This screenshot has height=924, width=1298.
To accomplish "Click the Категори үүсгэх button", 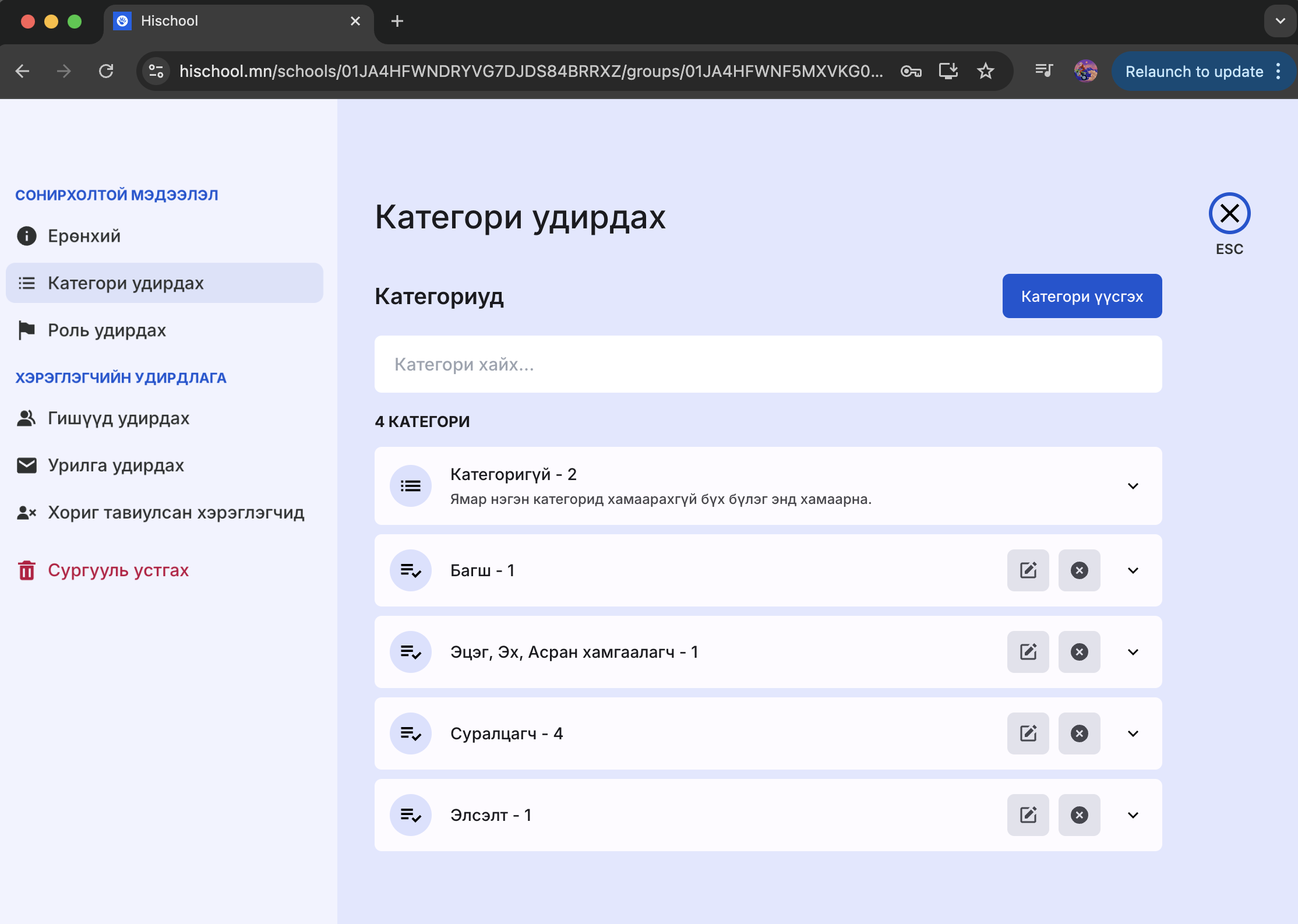I will point(1082,296).
